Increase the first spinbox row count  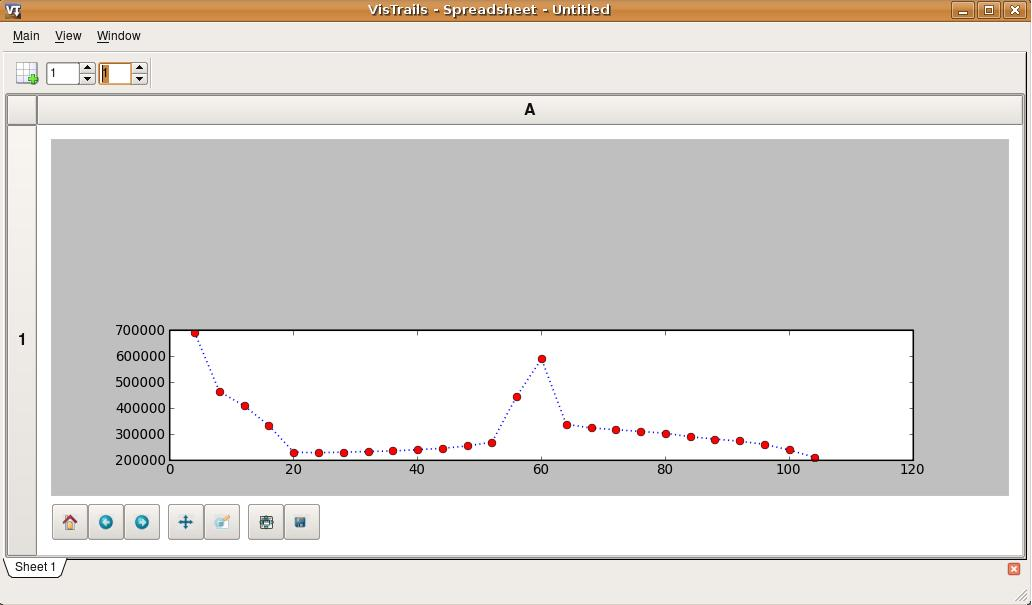(87, 68)
